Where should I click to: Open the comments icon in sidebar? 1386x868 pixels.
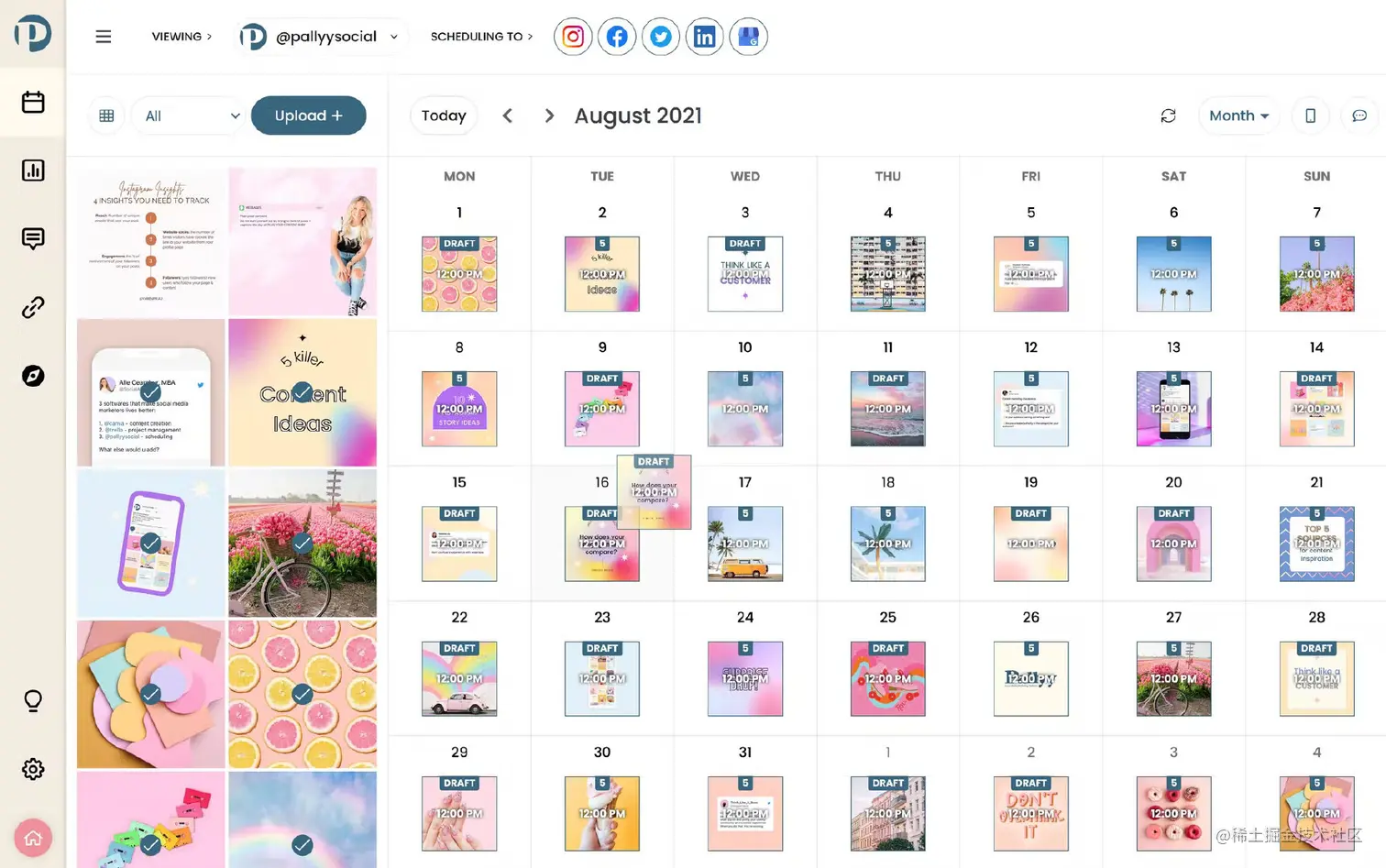pos(33,239)
